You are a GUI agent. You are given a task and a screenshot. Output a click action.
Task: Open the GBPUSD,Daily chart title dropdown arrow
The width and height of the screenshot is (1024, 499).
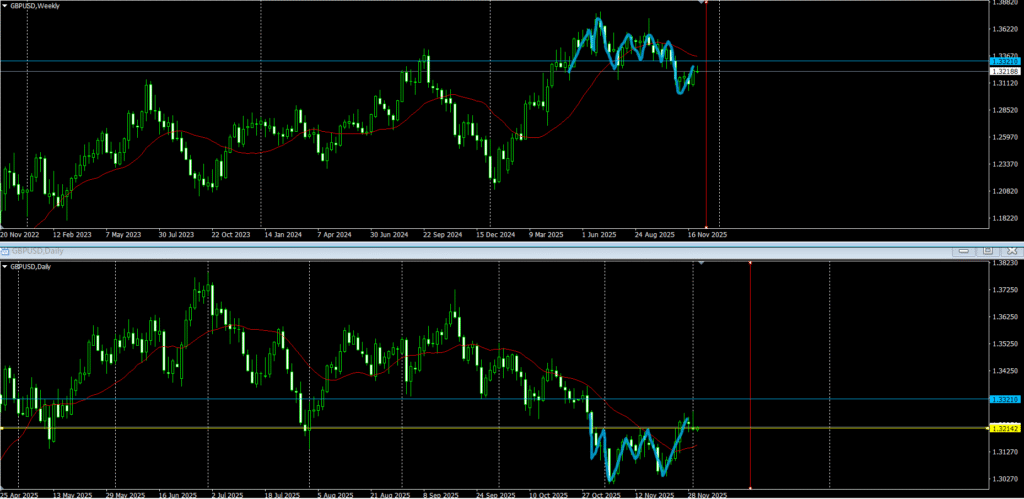coord(5,266)
